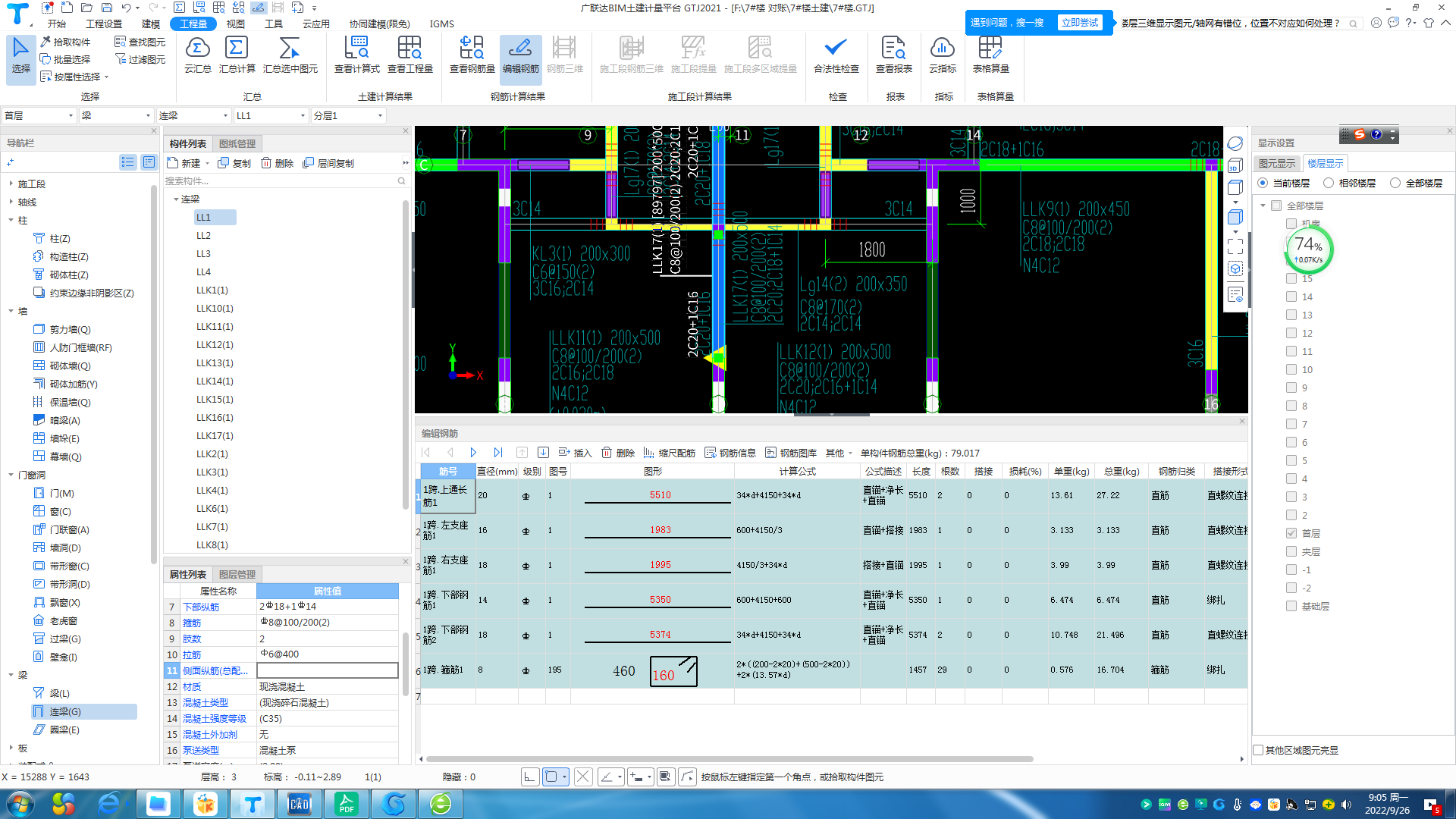Expand the 施工段 tree node
Viewport: 1456px width, 819px height.
coord(11,184)
